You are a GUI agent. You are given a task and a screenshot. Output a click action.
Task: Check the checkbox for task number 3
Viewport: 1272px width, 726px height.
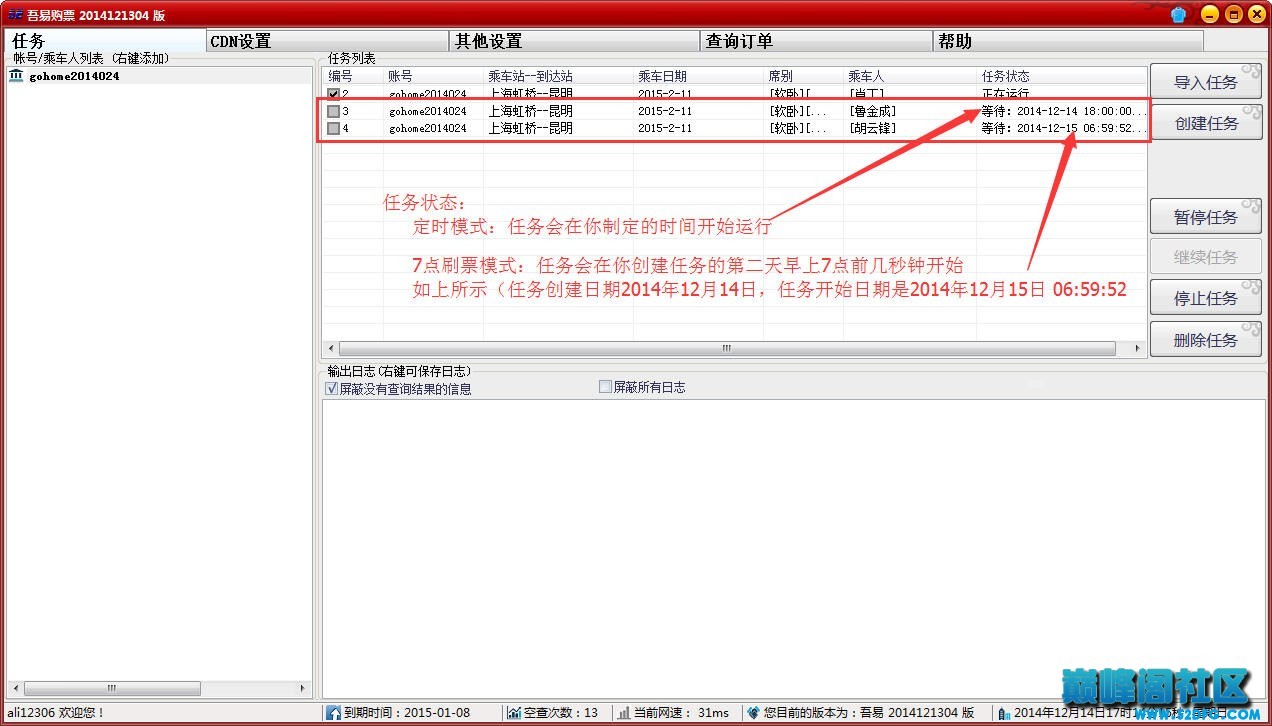(x=334, y=111)
